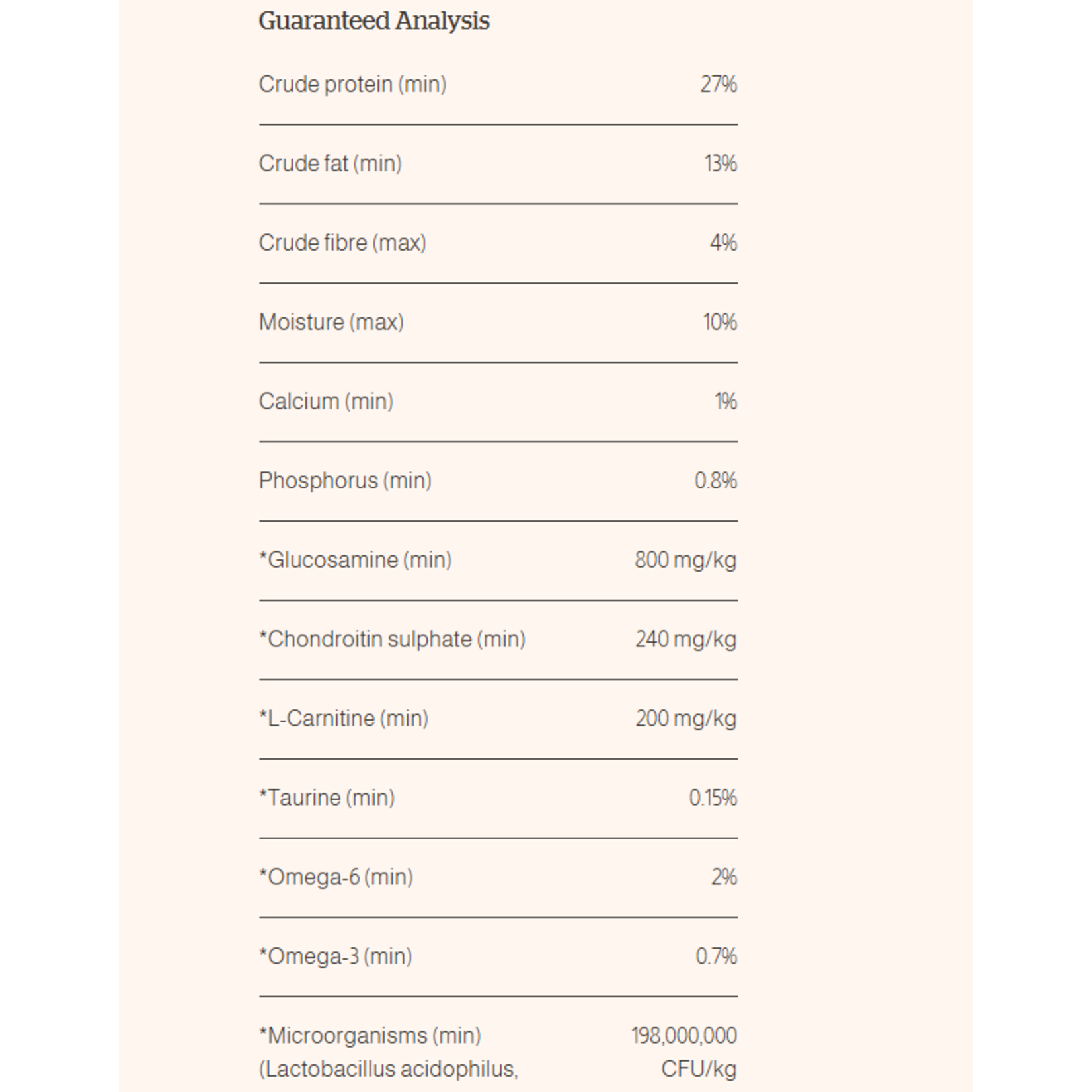Click the Phosphorus (min) row label

[x=346, y=481]
